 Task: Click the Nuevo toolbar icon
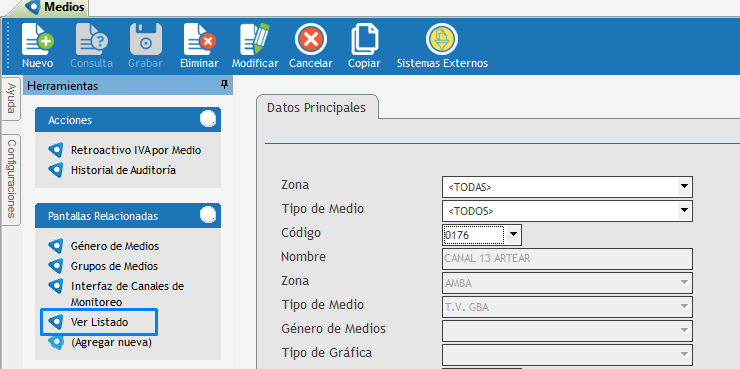pyautogui.click(x=37, y=39)
